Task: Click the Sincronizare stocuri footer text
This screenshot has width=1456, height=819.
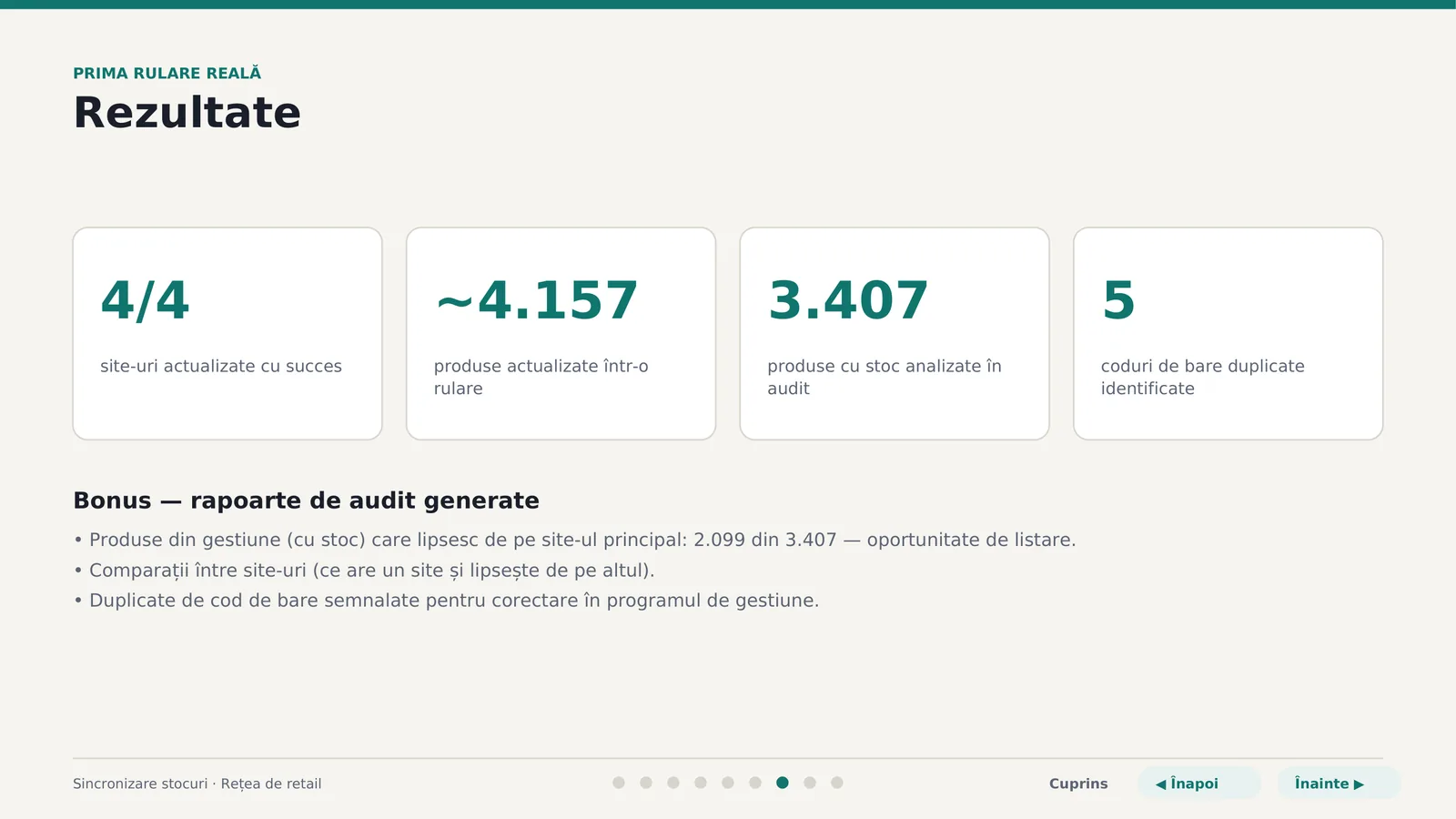Action: [x=197, y=784]
